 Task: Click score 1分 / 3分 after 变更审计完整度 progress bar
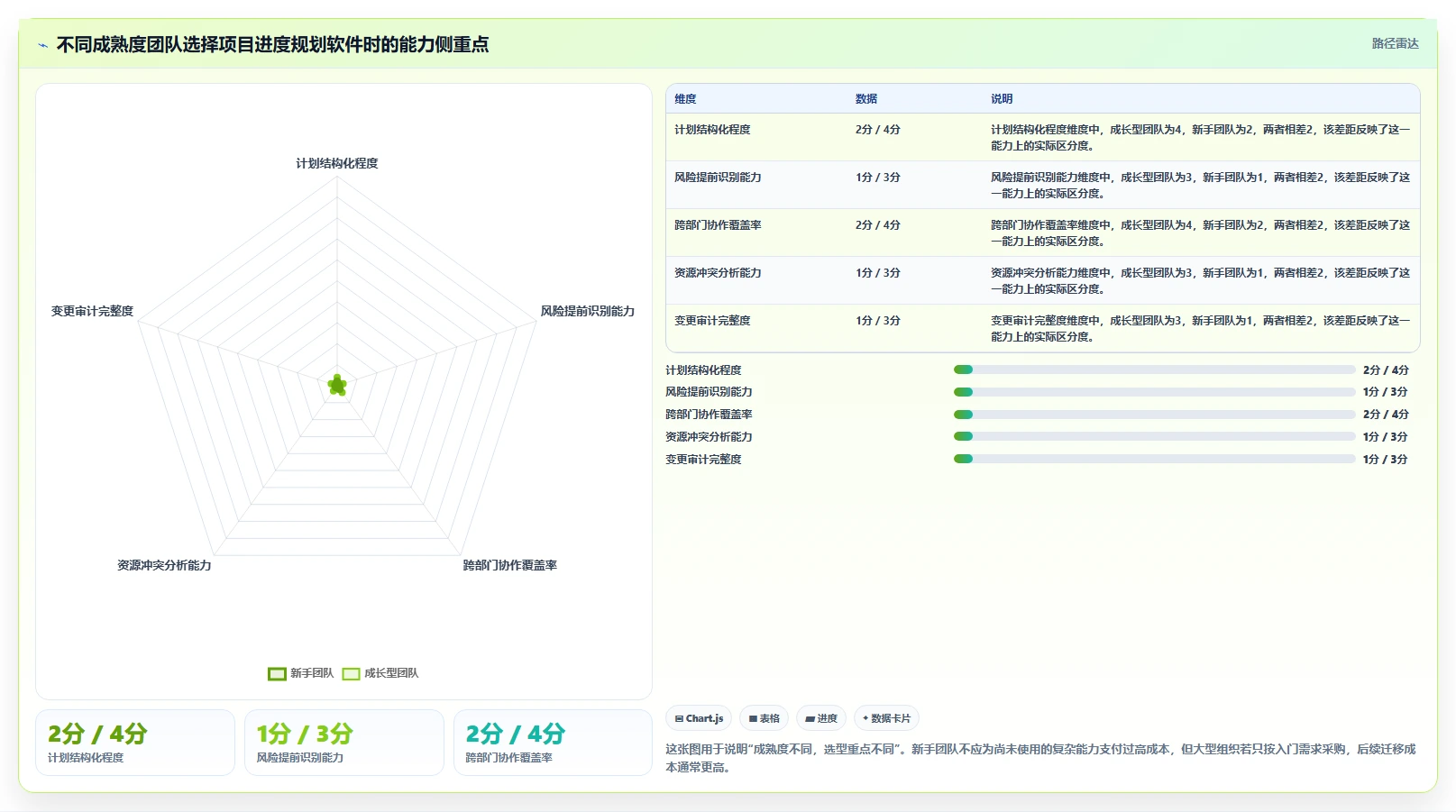tap(1386, 460)
